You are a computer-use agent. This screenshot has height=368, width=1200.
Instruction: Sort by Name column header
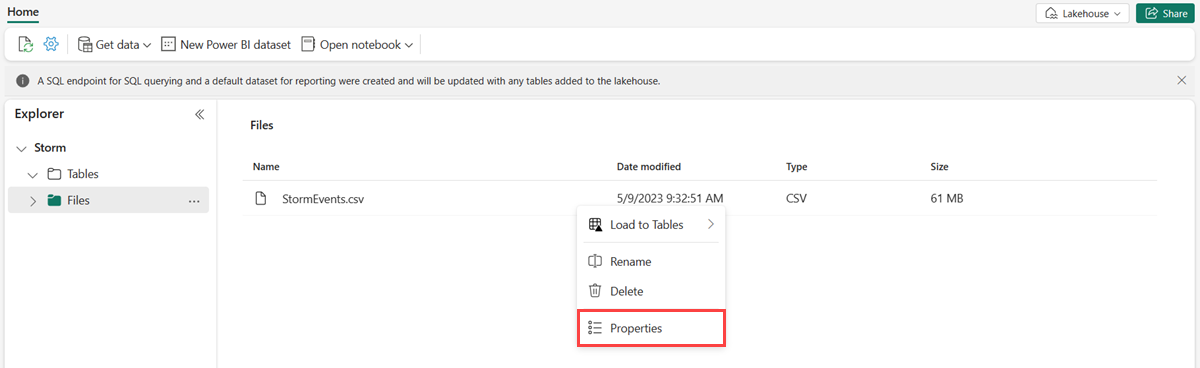click(266, 167)
